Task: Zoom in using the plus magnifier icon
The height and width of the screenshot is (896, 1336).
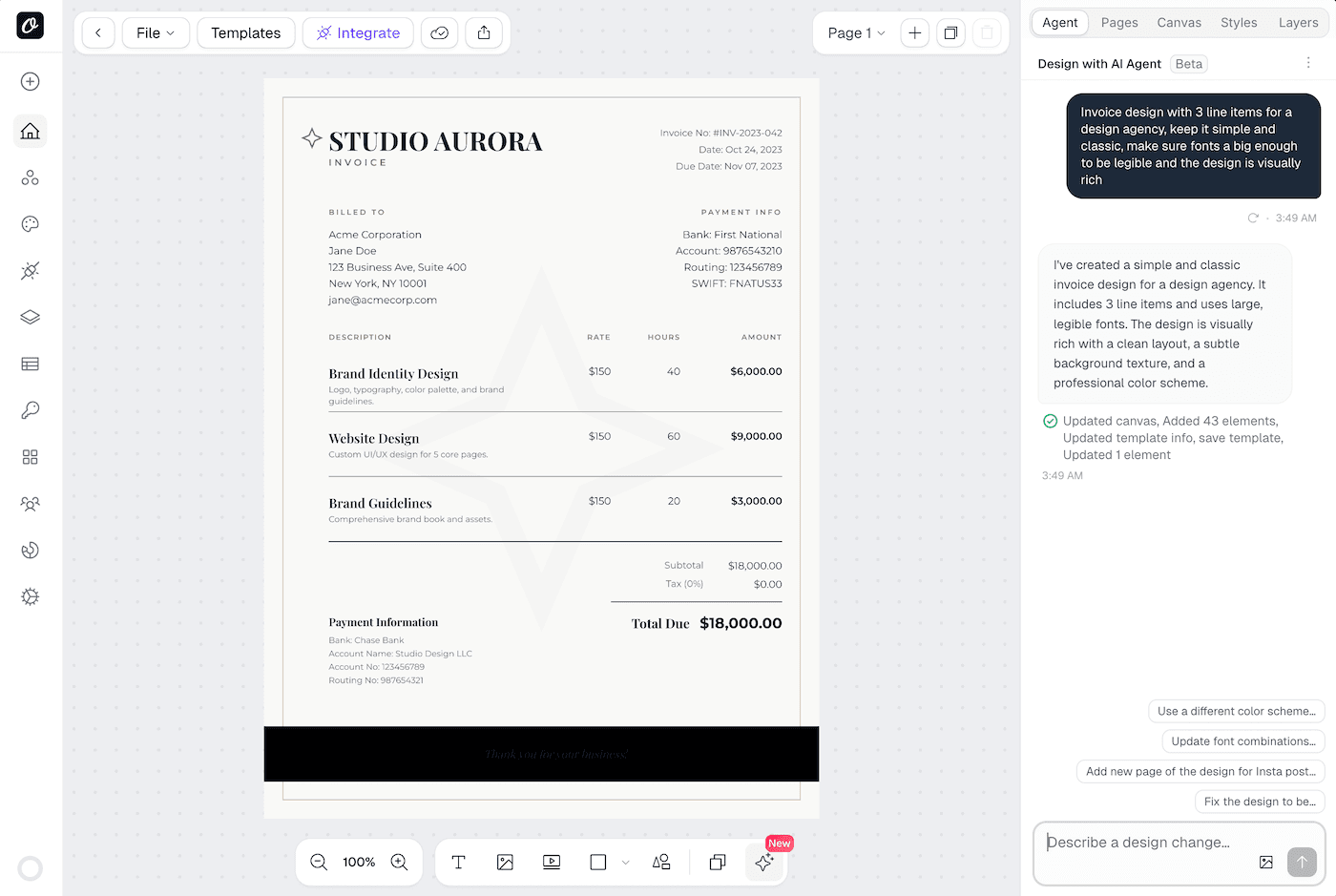Action: [400, 862]
